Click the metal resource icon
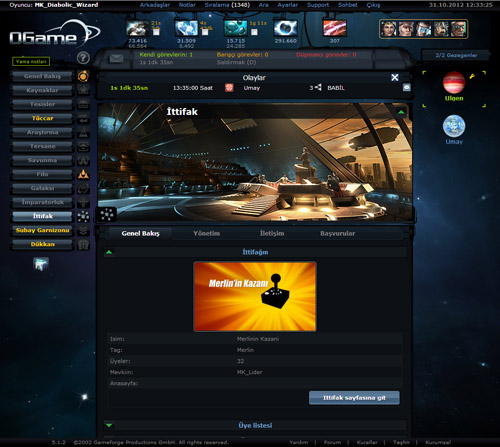 [x=137, y=28]
